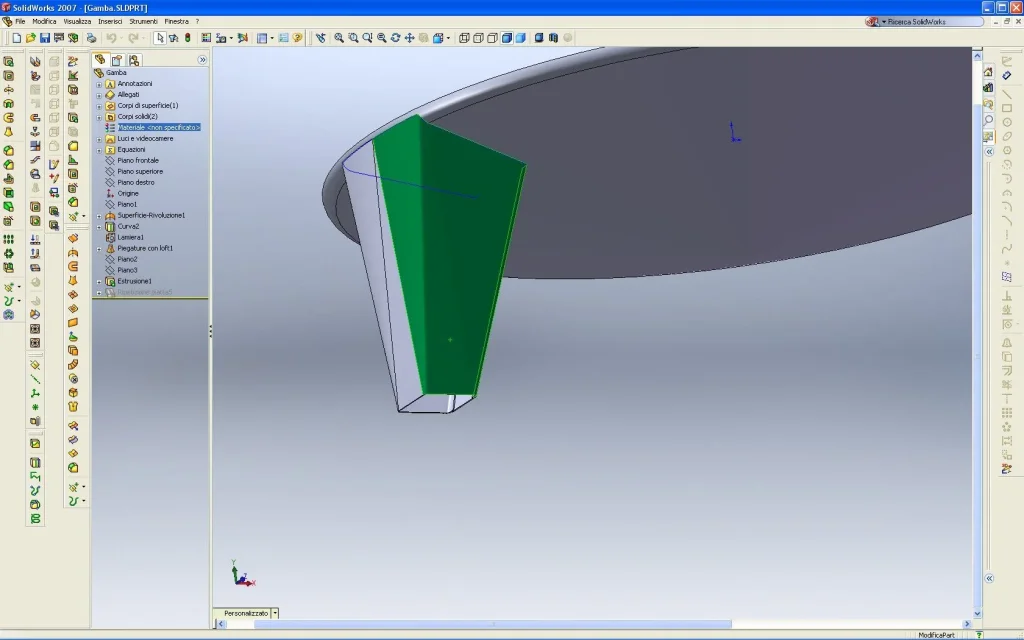Click the New document icon
This screenshot has width=1024, height=640.
[17, 38]
